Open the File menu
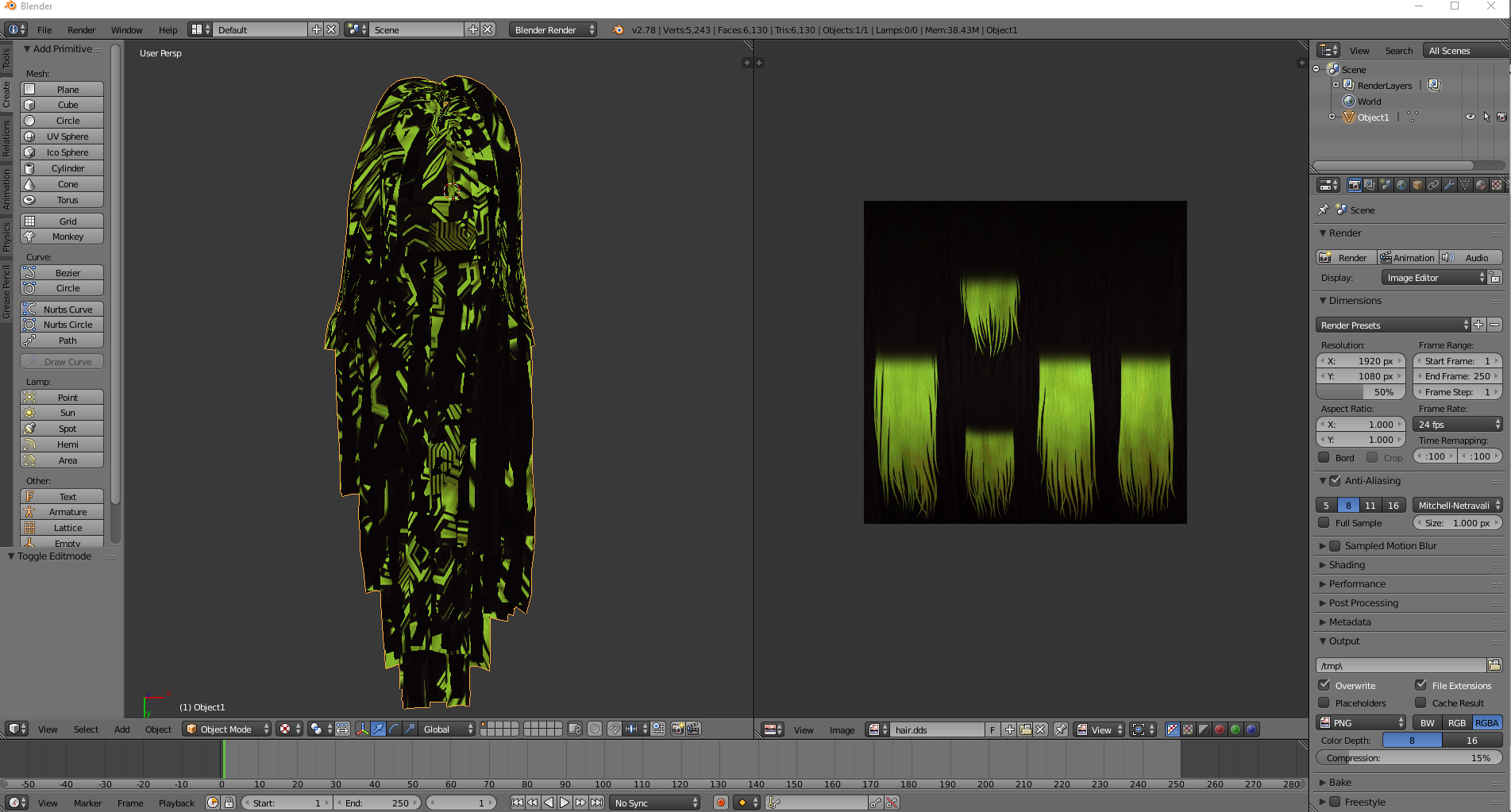Image resolution: width=1511 pixels, height=812 pixels. tap(44, 29)
